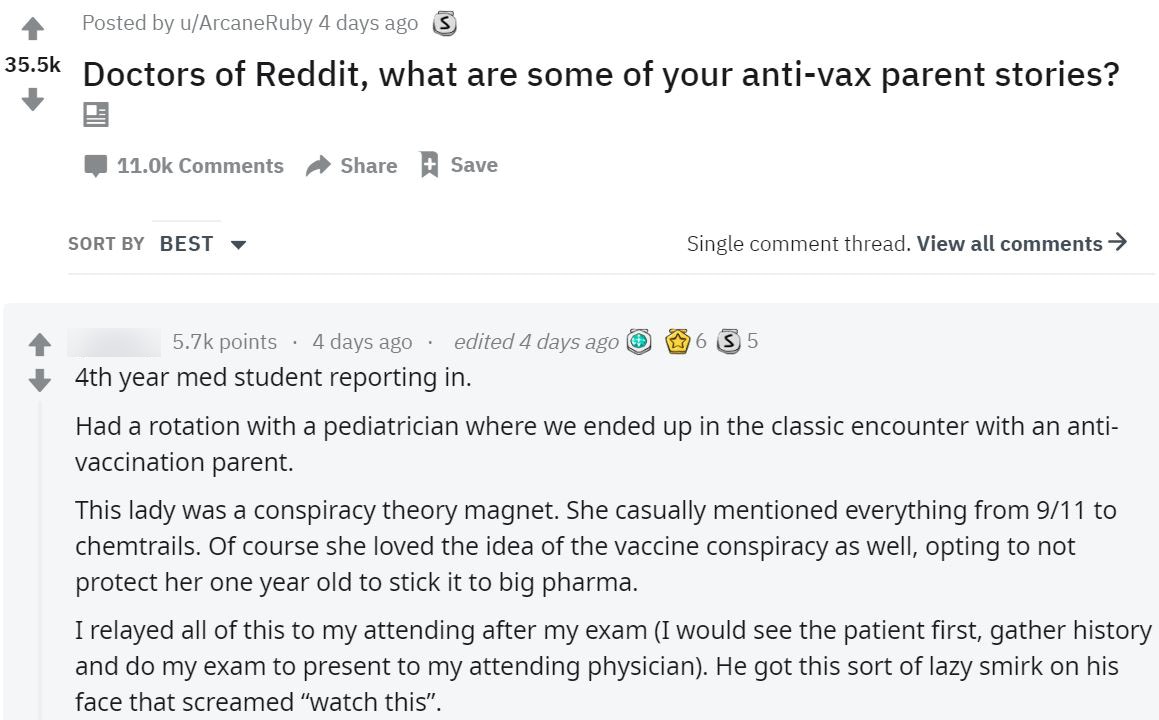Open the 11.0k Comments section
This screenshot has height=720, width=1159.
pyautogui.click(x=184, y=166)
